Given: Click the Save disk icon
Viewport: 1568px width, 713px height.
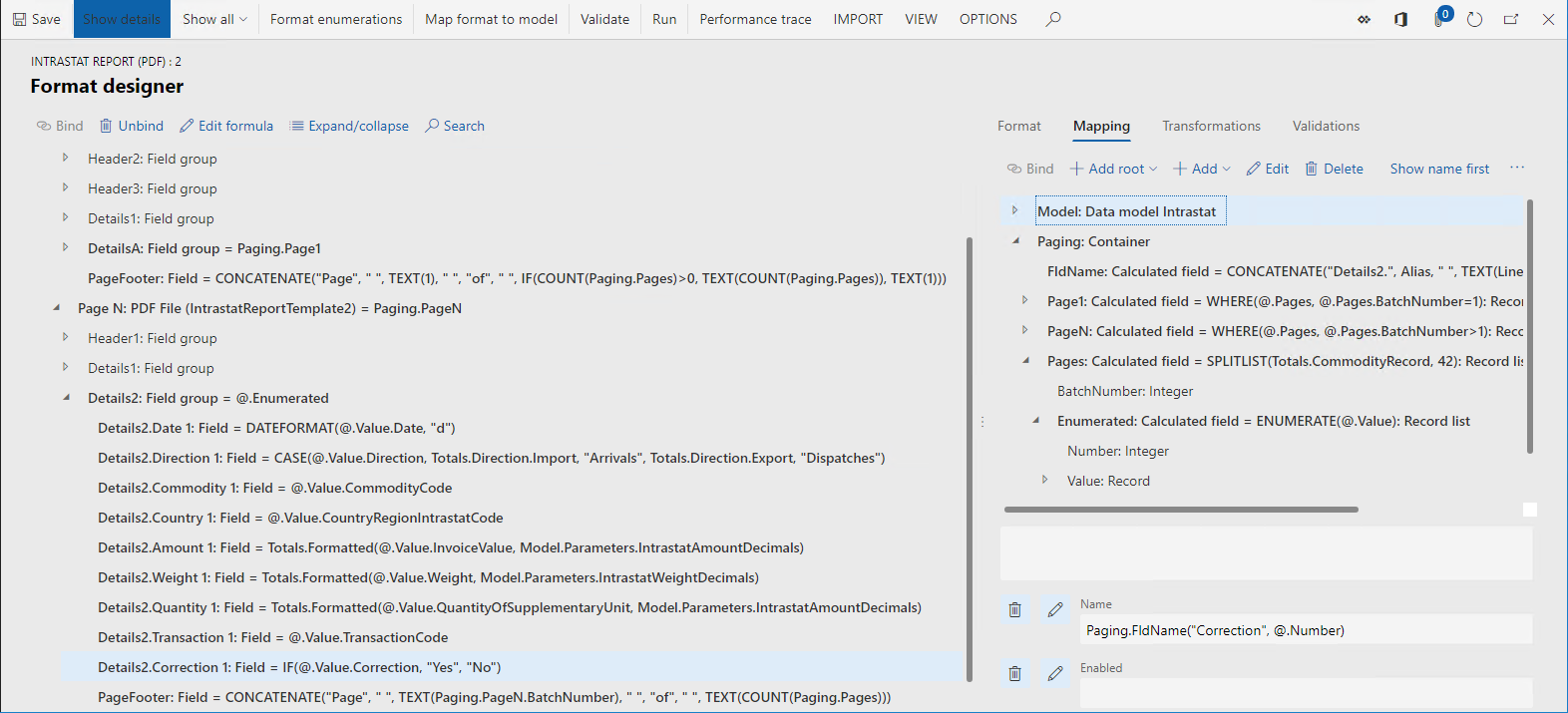Looking at the screenshot, I should tap(20, 19).
